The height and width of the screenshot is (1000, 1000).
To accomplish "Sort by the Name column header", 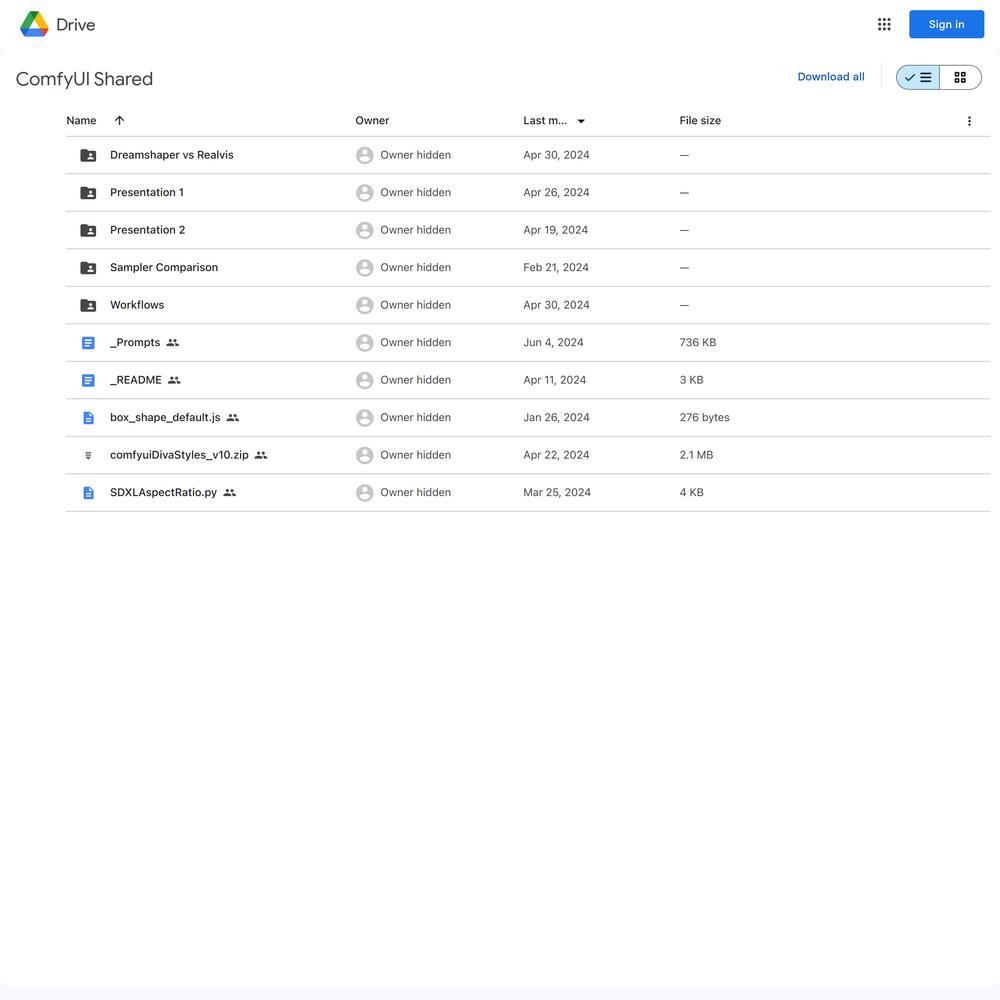I will (81, 121).
